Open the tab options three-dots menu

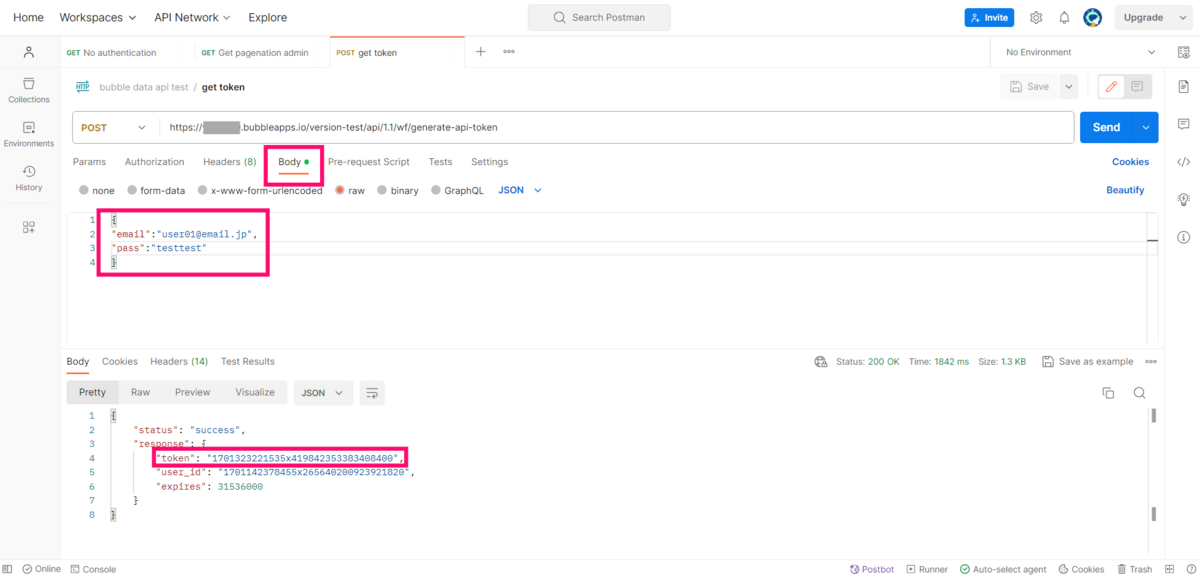click(509, 52)
